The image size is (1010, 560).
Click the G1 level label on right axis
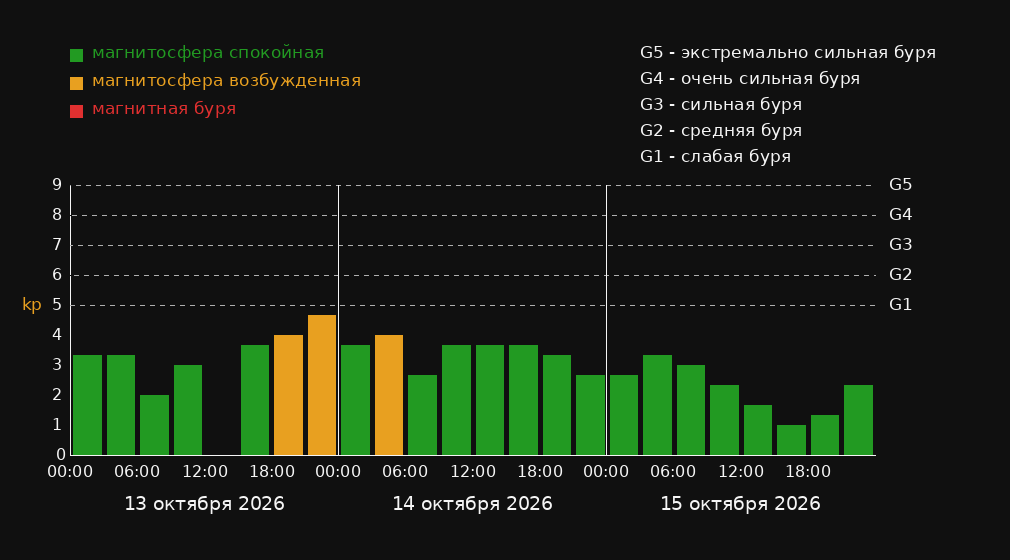(x=900, y=305)
